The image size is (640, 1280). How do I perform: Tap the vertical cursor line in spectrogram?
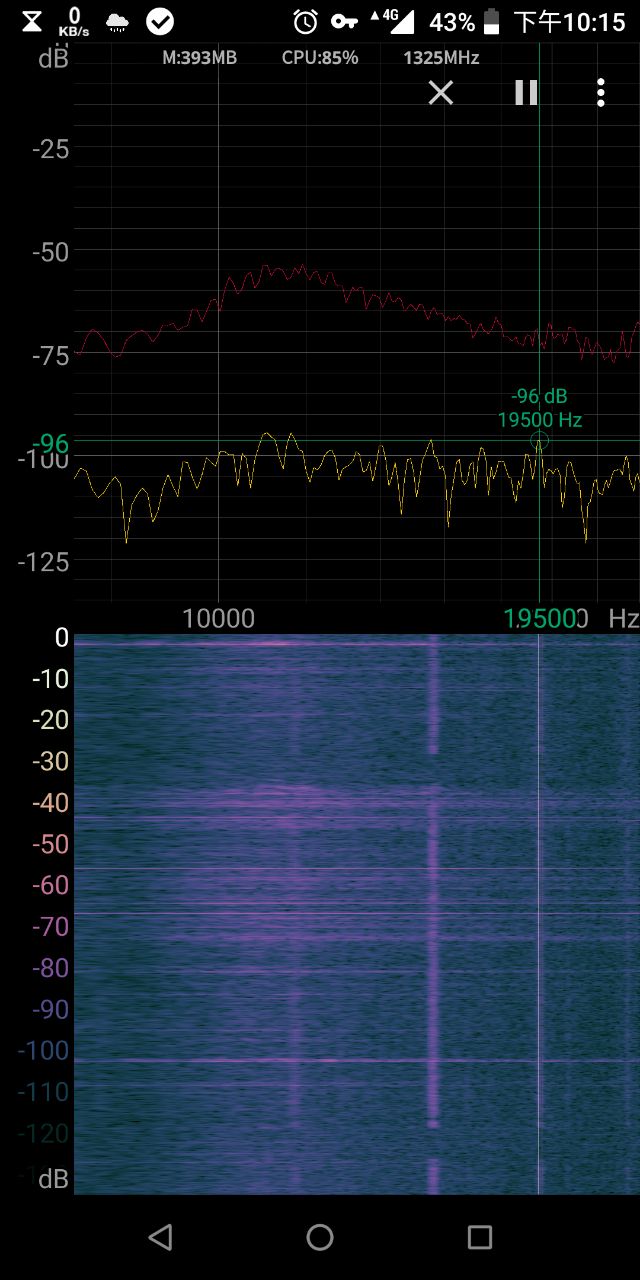pyautogui.click(x=539, y=915)
